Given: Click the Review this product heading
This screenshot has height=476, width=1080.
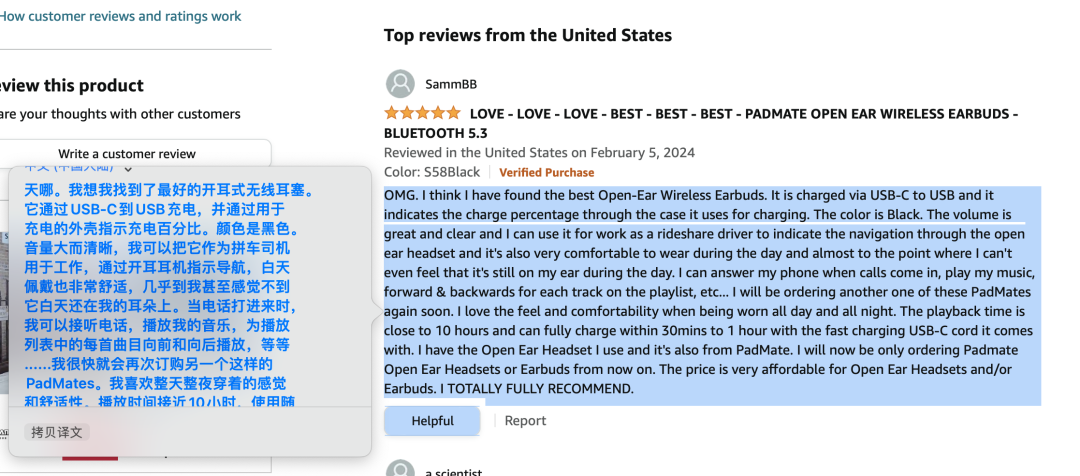Looking at the screenshot, I should tap(72, 85).
